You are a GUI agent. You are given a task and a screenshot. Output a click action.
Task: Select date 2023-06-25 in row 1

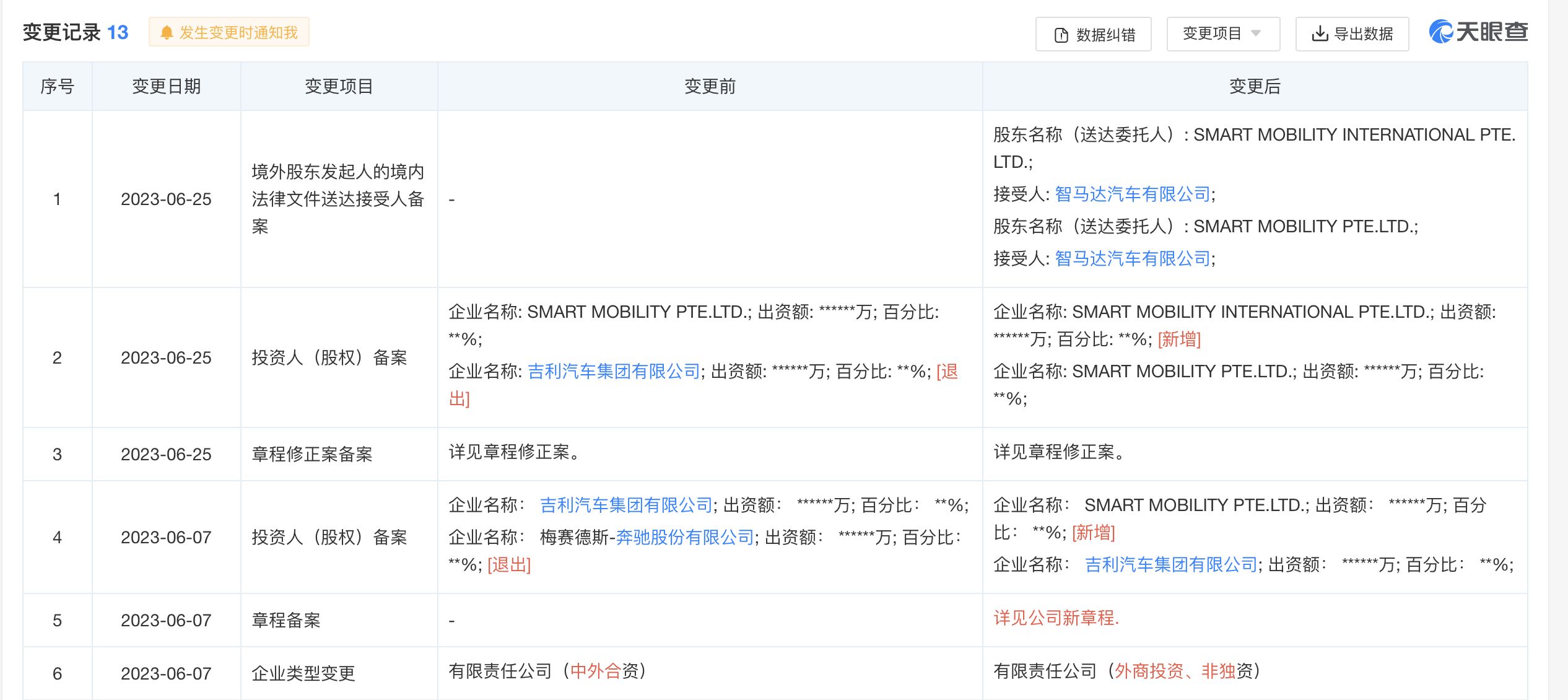[166, 199]
